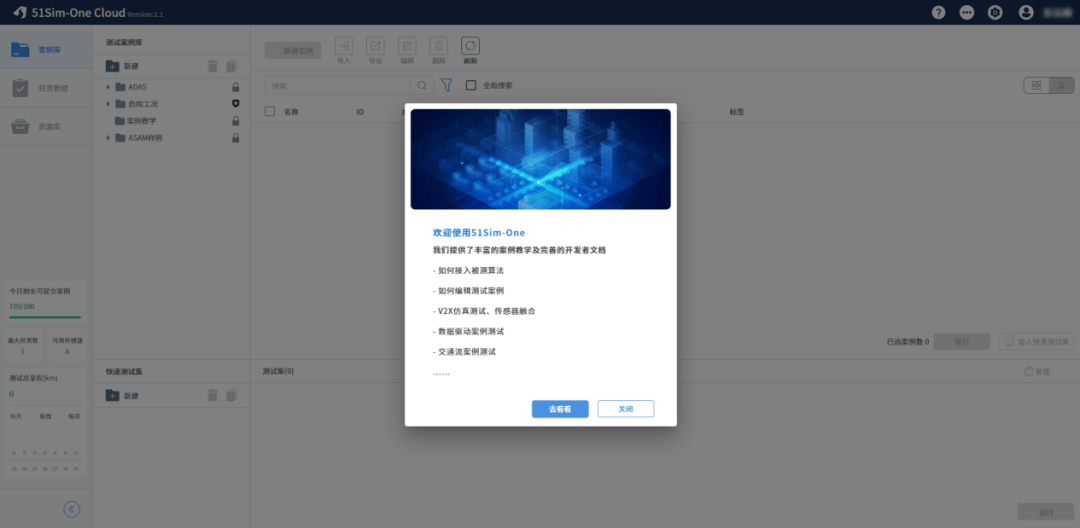Screen dimensions: 1080x528
Task: Click 运行 button beside 已选案例数
Action: (x=962, y=341)
